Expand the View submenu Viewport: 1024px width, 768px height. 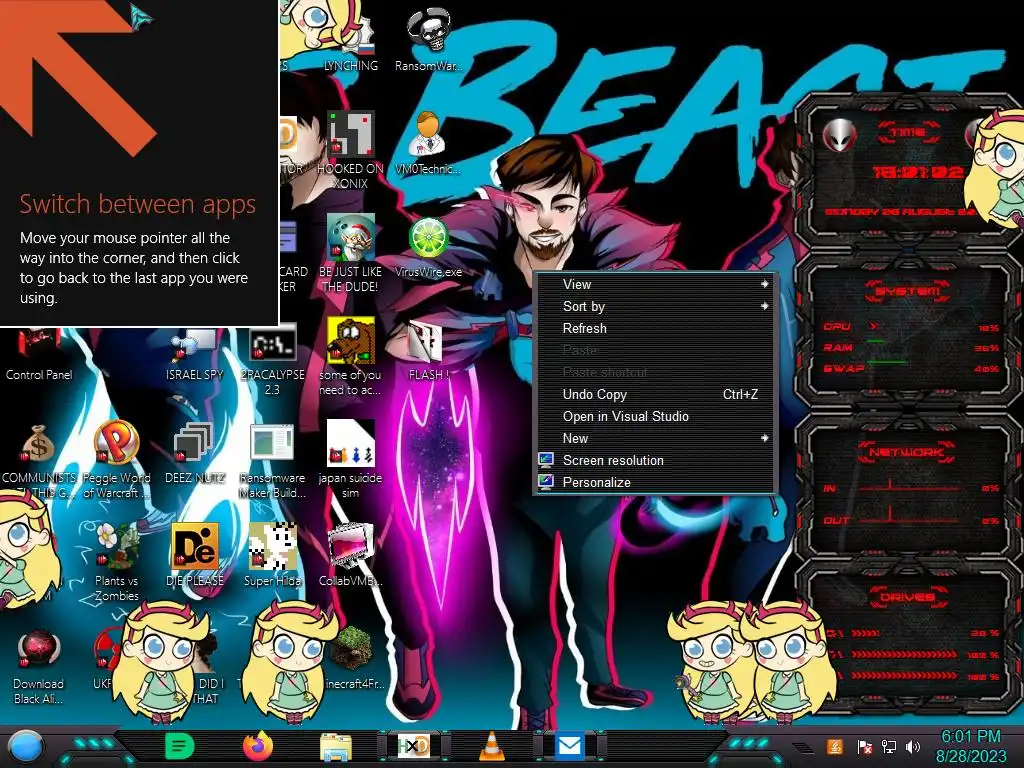[x=655, y=284]
